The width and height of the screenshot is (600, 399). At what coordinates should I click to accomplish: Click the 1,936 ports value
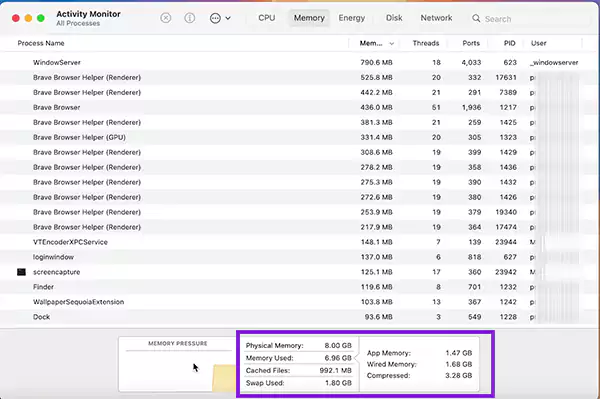[x=471, y=107]
